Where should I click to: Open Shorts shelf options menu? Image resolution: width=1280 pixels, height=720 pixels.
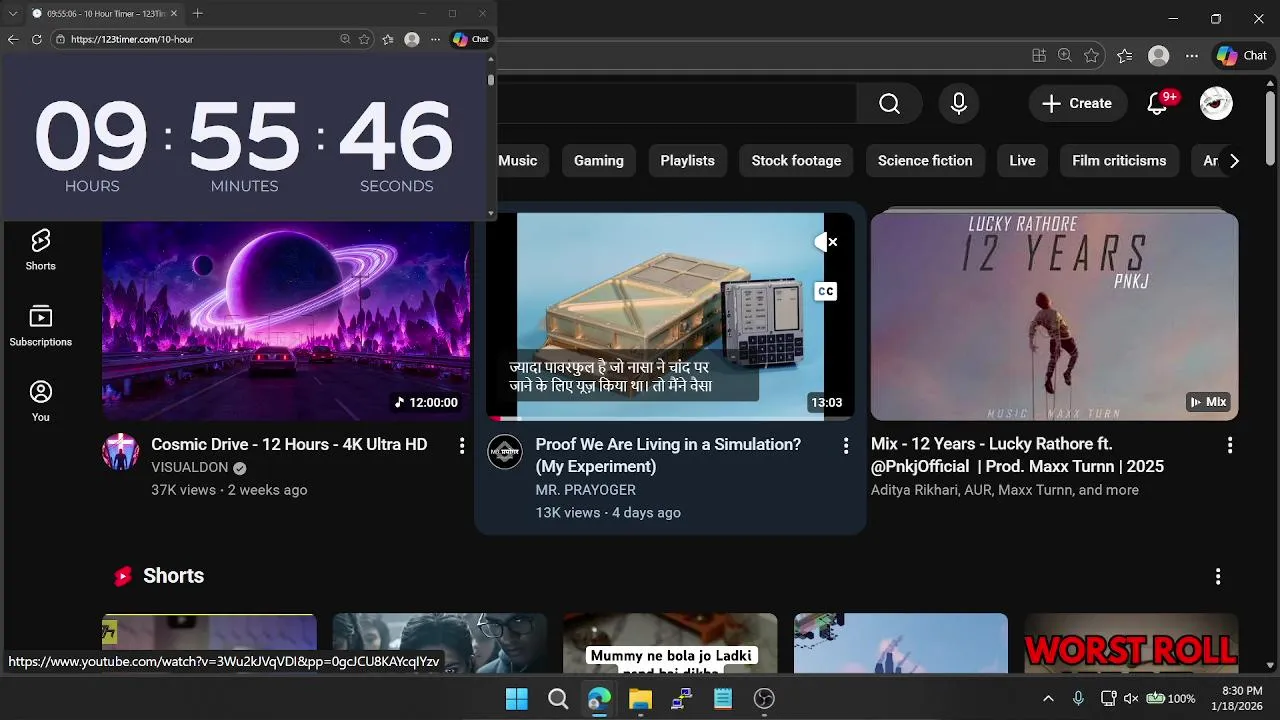1218,576
